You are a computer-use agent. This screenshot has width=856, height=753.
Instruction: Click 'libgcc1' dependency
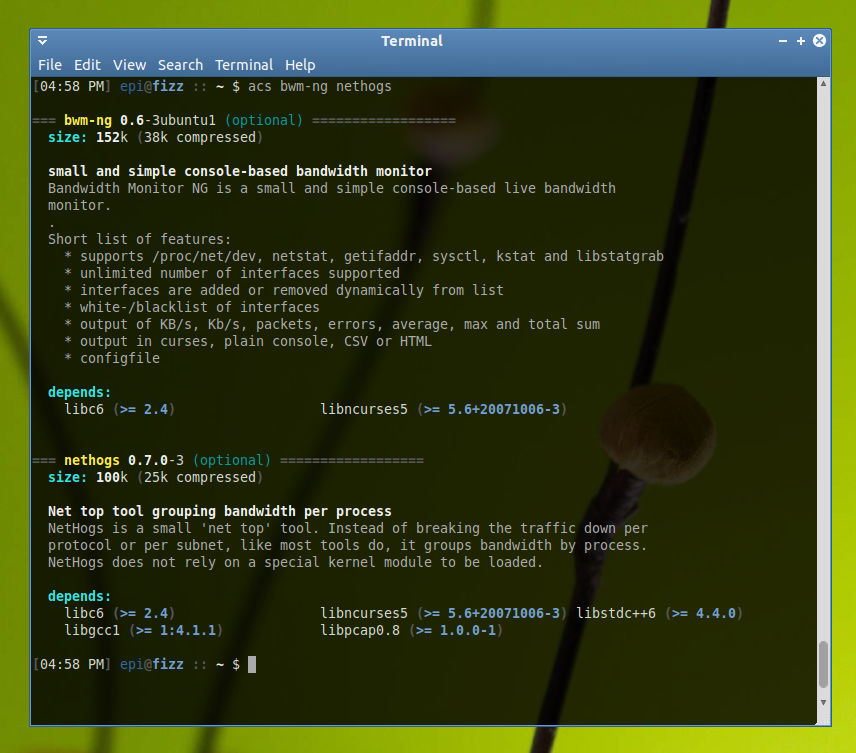[92, 630]
